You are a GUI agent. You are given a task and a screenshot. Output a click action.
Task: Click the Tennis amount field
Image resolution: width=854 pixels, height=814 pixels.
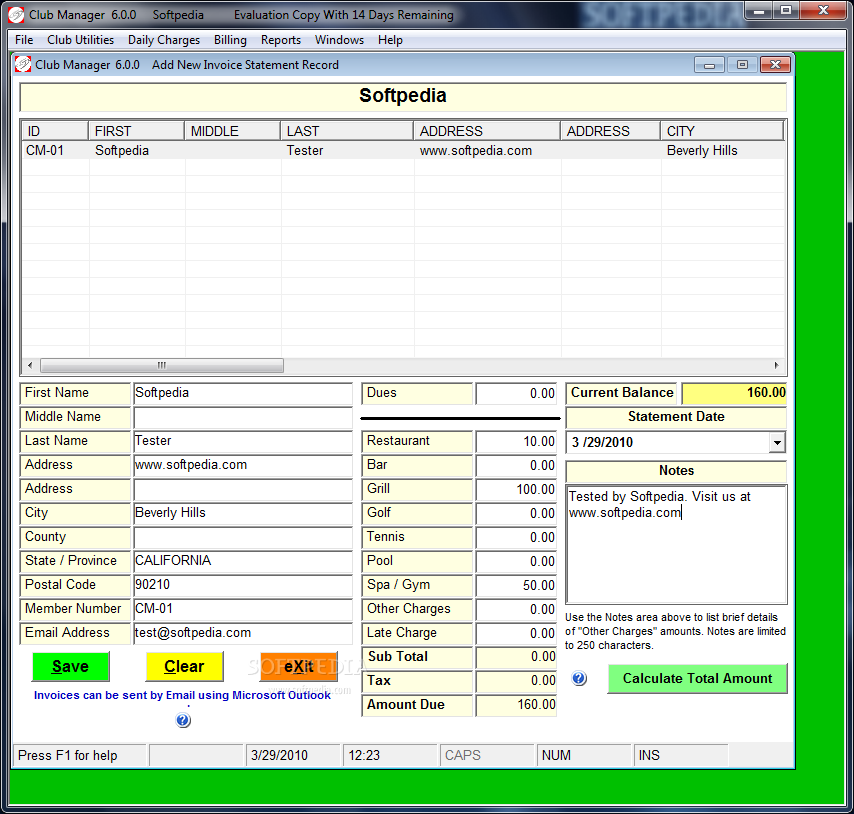click(x=516, y=537)
